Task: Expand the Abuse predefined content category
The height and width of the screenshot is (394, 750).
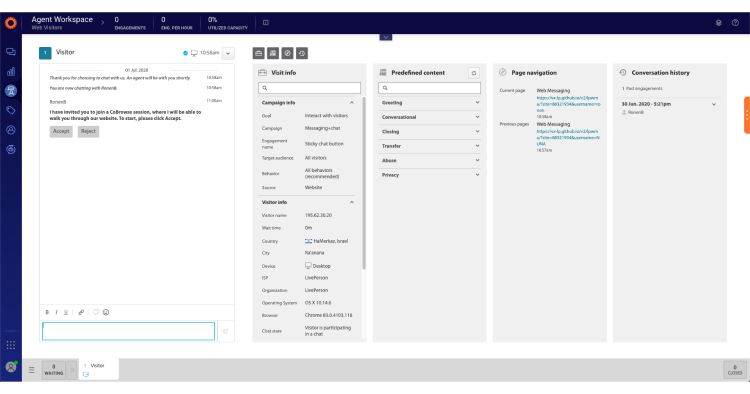Action: [477, 160]
